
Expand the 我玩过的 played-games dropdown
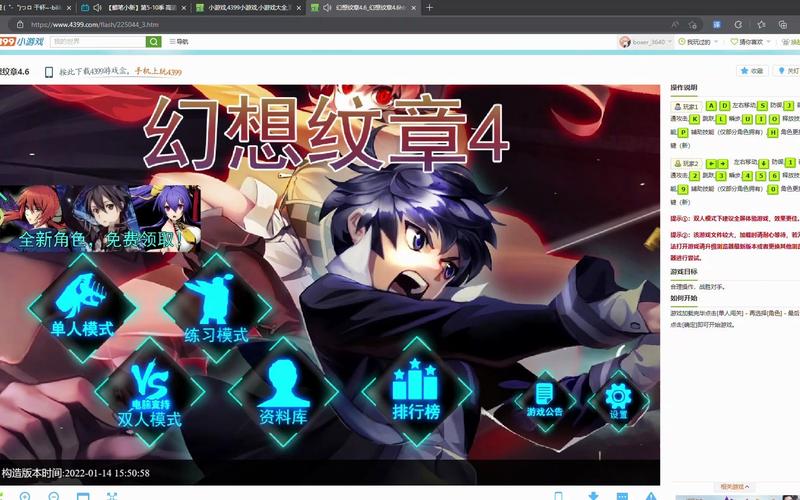(x=698, y=42)
